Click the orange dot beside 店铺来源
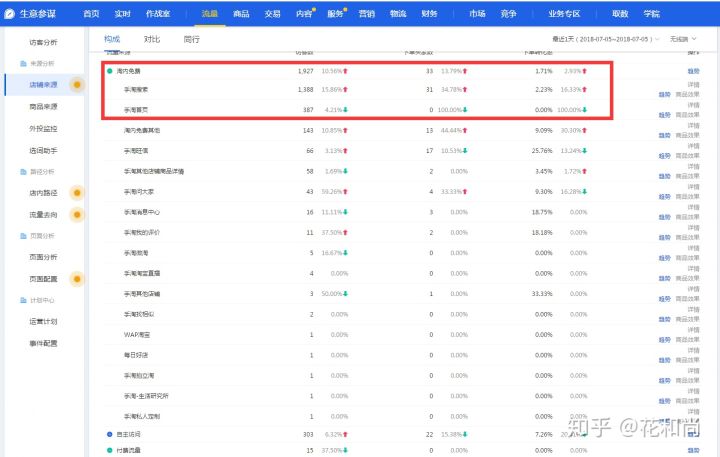720x457 pixels. (78, 84)
